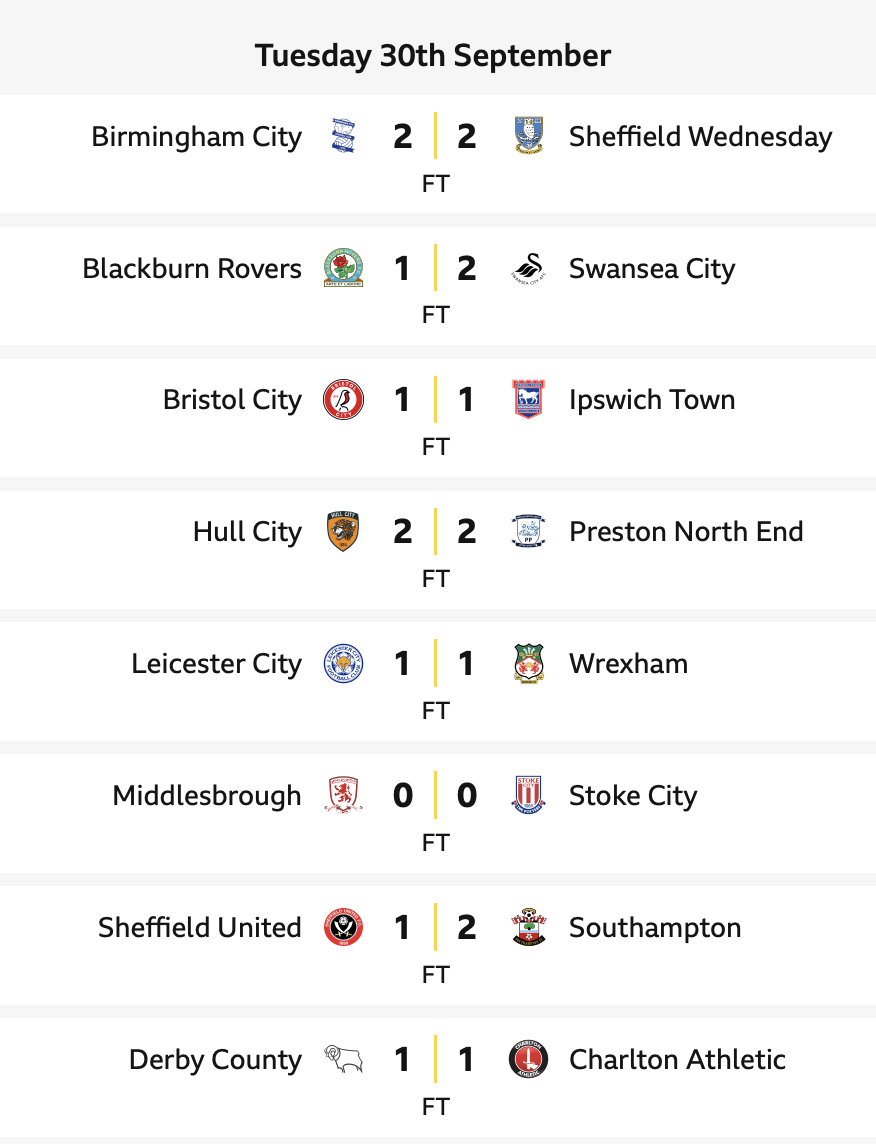
Task: Click the Derby County ram crest
Action: click(343, 1060)
